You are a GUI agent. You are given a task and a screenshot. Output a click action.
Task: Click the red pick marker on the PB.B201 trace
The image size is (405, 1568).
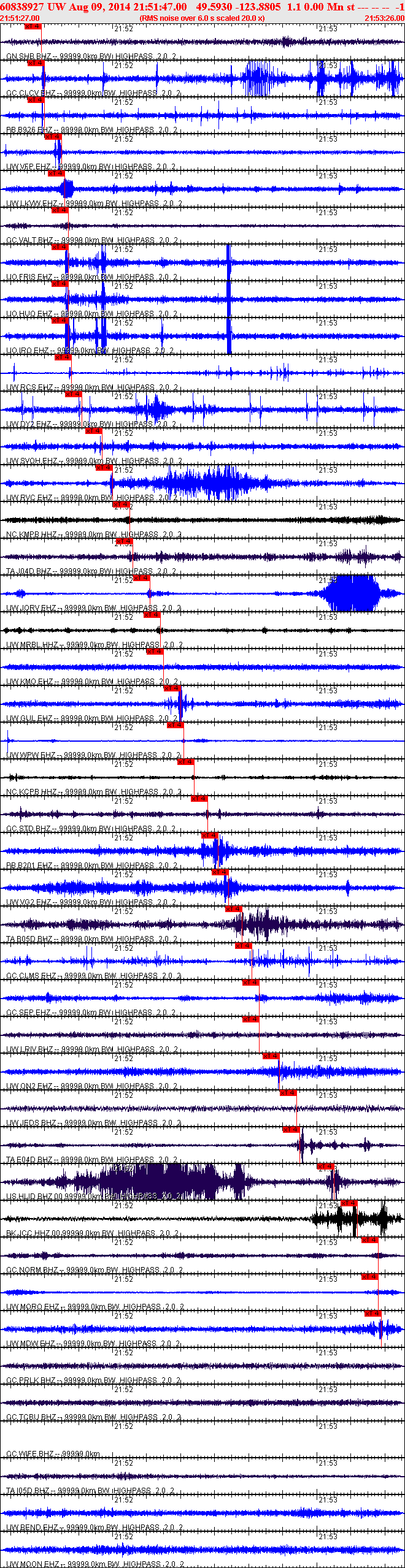pyautogui.click(x=210, y=835)
